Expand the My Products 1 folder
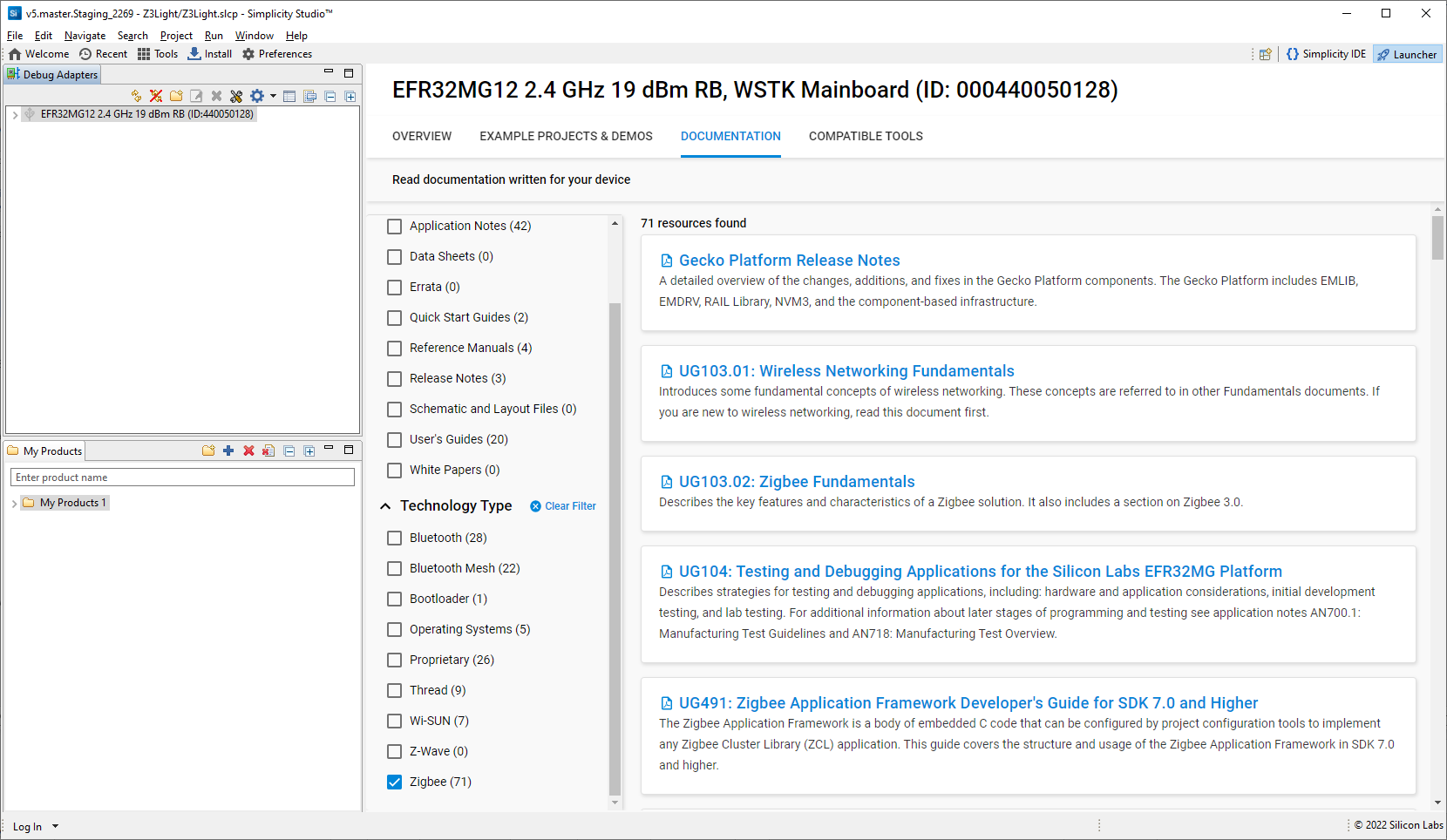 point(15,503)
